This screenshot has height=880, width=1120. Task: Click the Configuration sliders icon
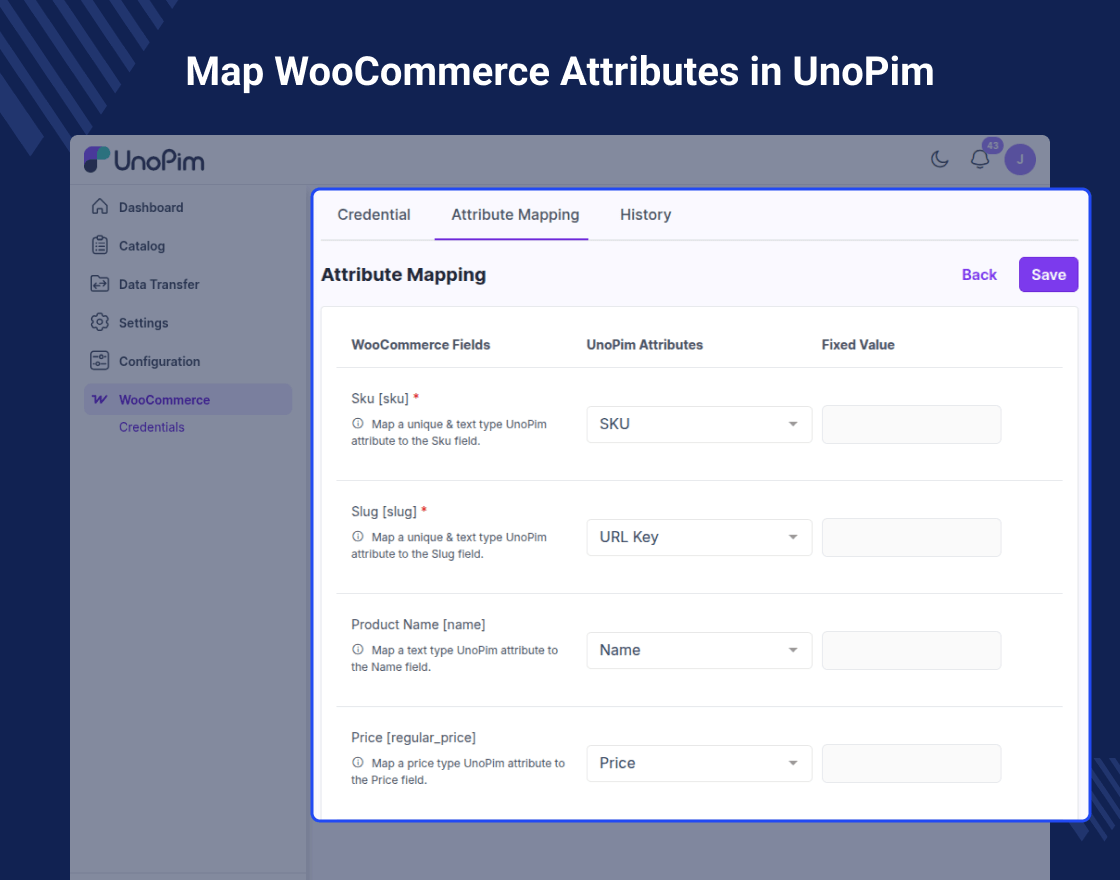pyautogui.click(x=100, y=361)
